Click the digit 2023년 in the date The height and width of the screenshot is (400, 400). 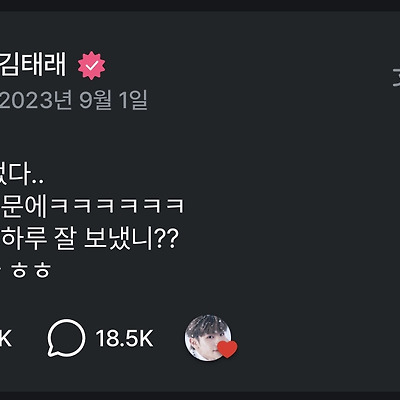click(36, 100)
